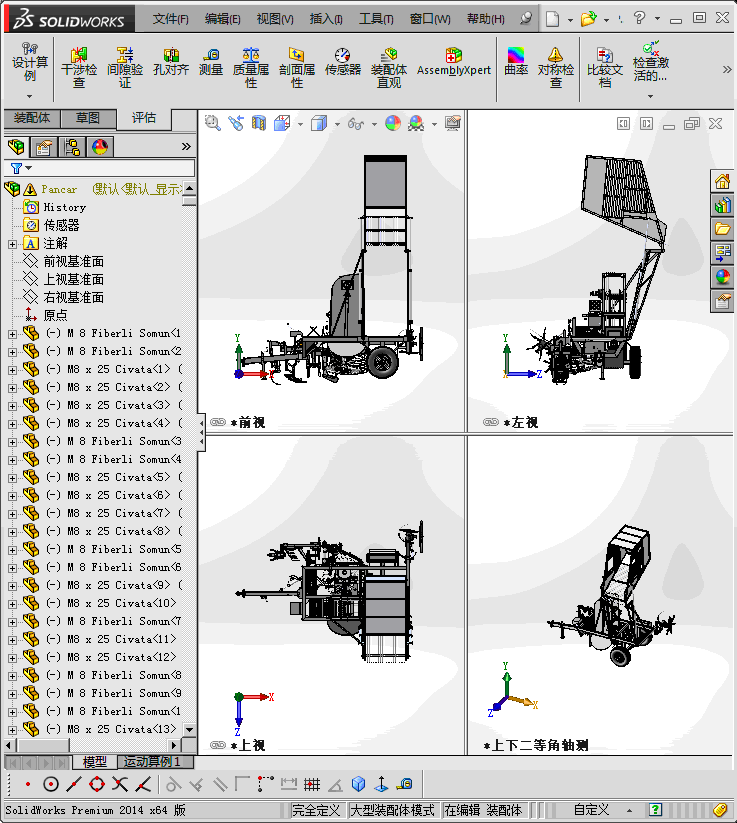Screen dimensions: 737x823
Task: Open 质量属性 mass properties
Action: pyautogui.click(x=251, y=68)
